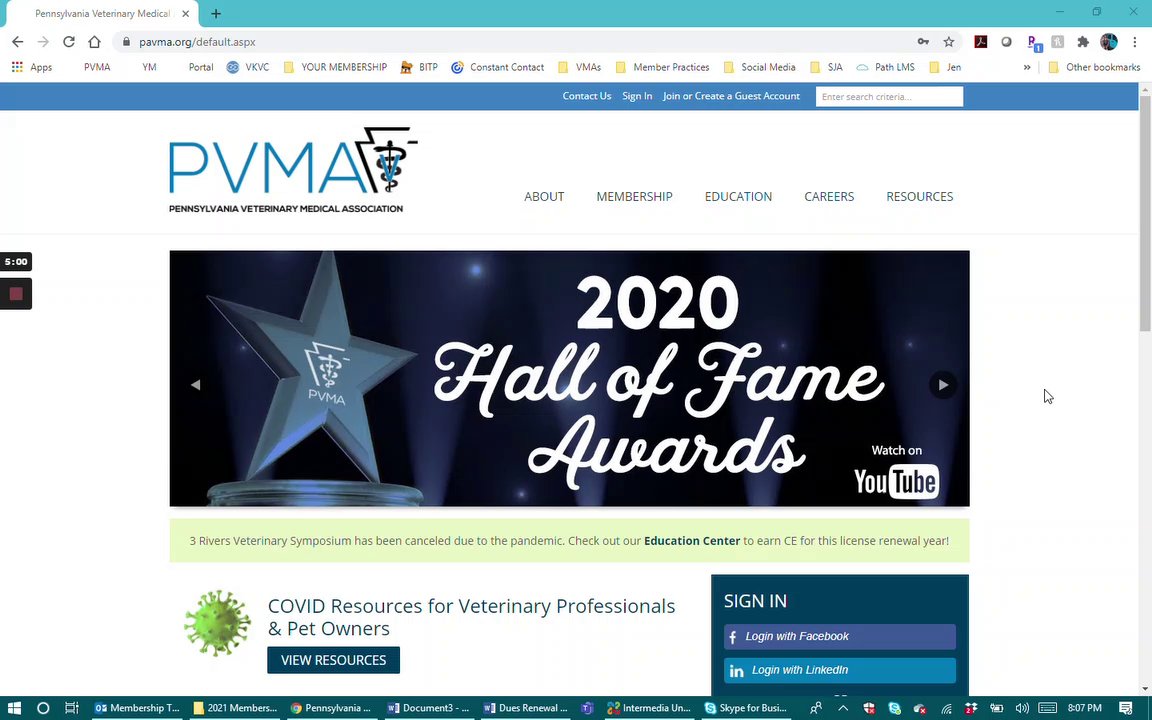
Task: Open the RESOURCES menu
Action: pyautogui.click(x=919, y=196)
